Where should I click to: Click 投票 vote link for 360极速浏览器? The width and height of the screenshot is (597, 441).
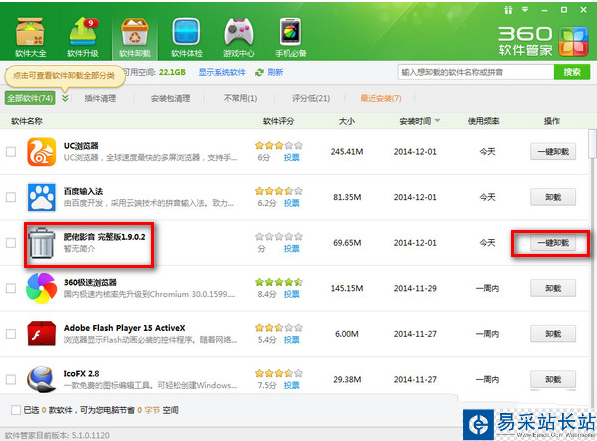pyautogui.click(x=291, y=294)
